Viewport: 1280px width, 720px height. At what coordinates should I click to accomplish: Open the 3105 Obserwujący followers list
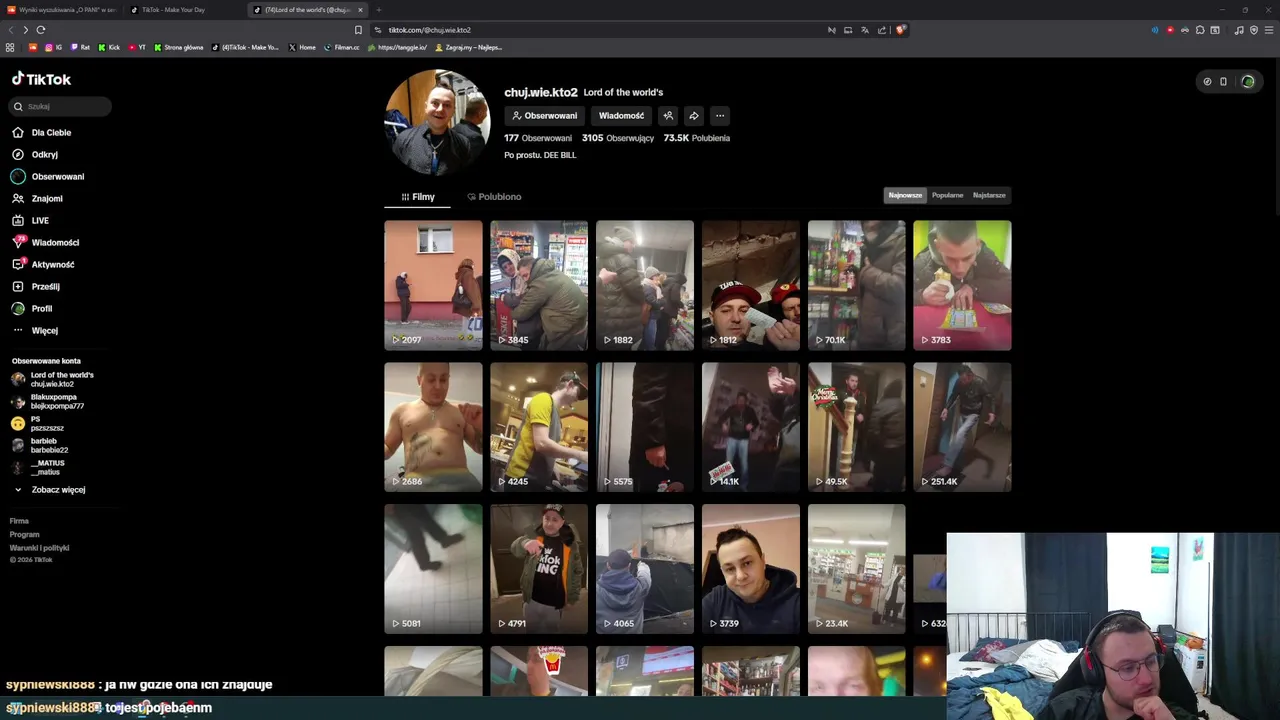click(618, 138)
